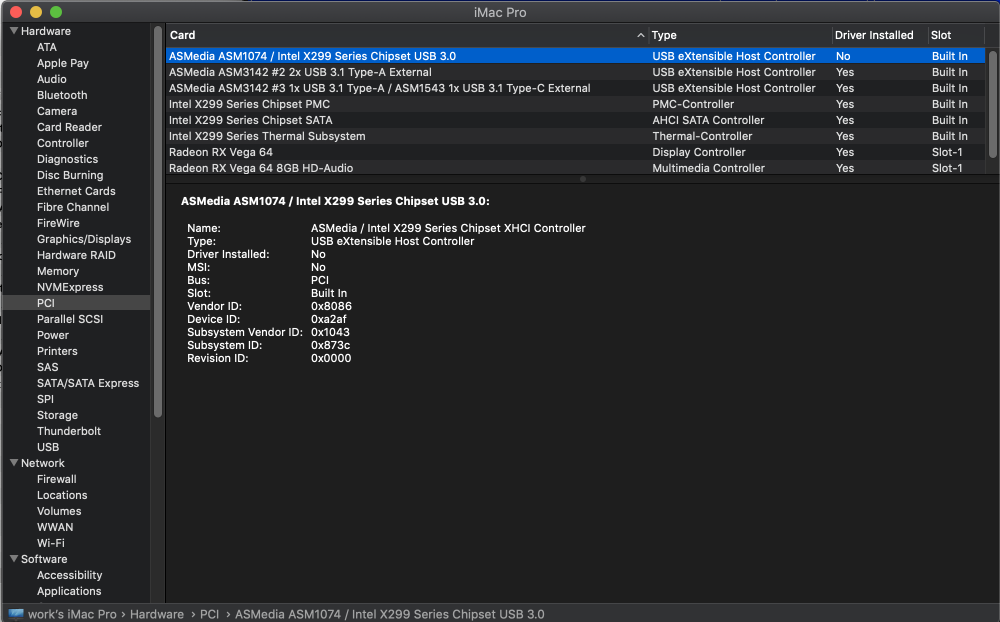Select FireWire in the sidebar
The image size is (1000, 622).
pos(58,223)
